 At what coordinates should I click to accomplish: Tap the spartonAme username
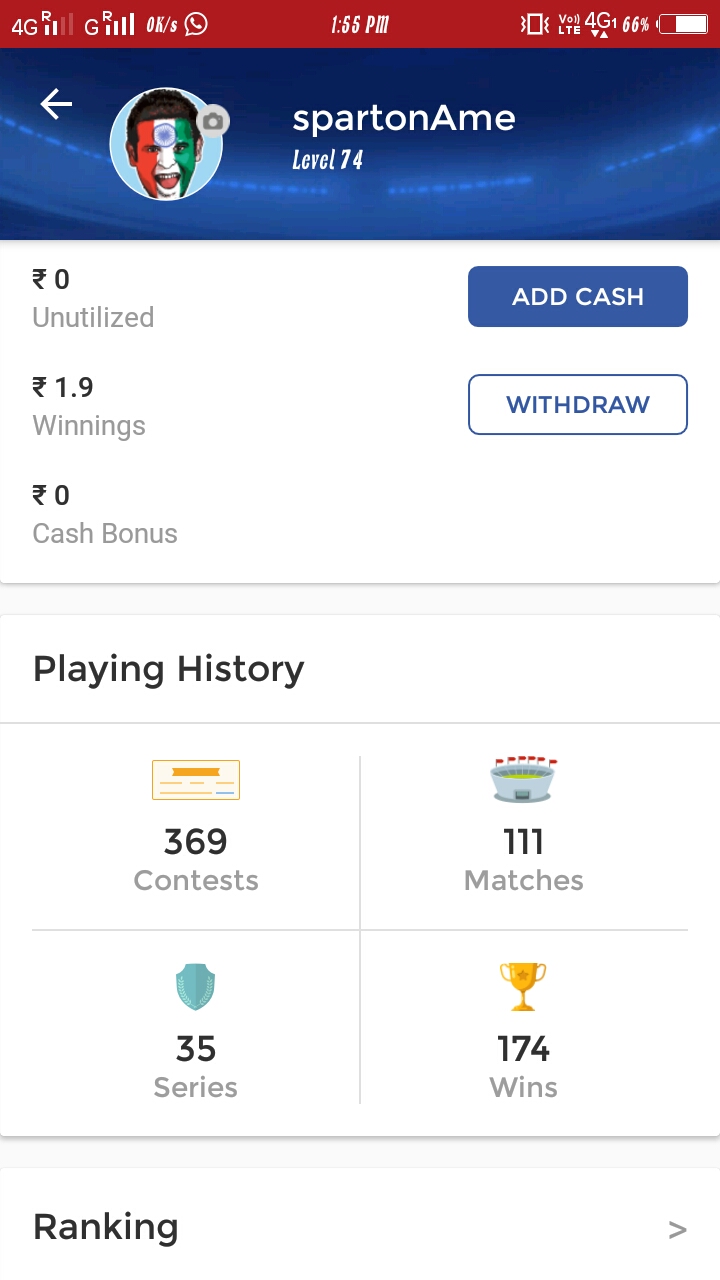(404, 119)
